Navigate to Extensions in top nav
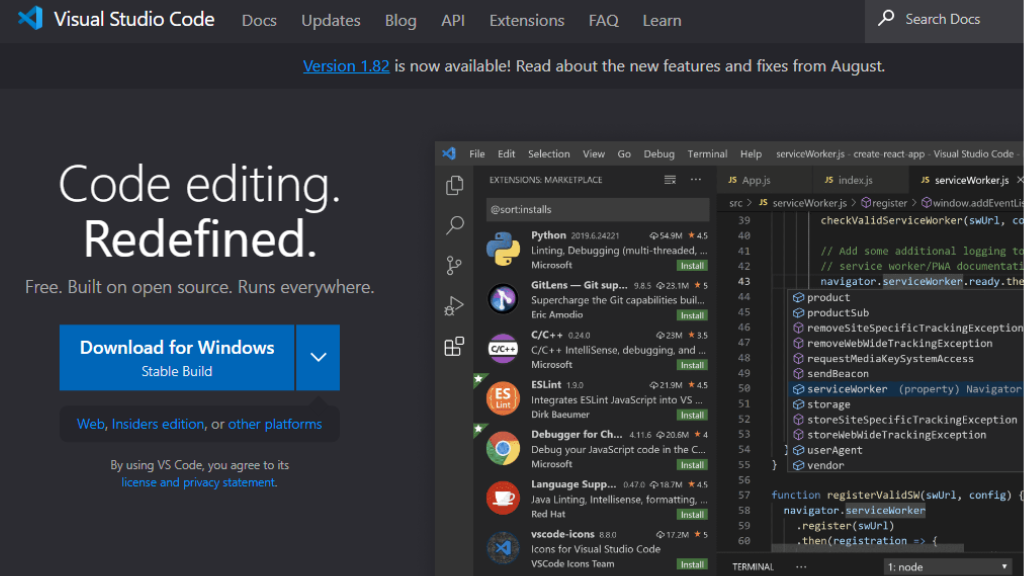Viewport: 1024px width, 576px height. click(526, 20)
